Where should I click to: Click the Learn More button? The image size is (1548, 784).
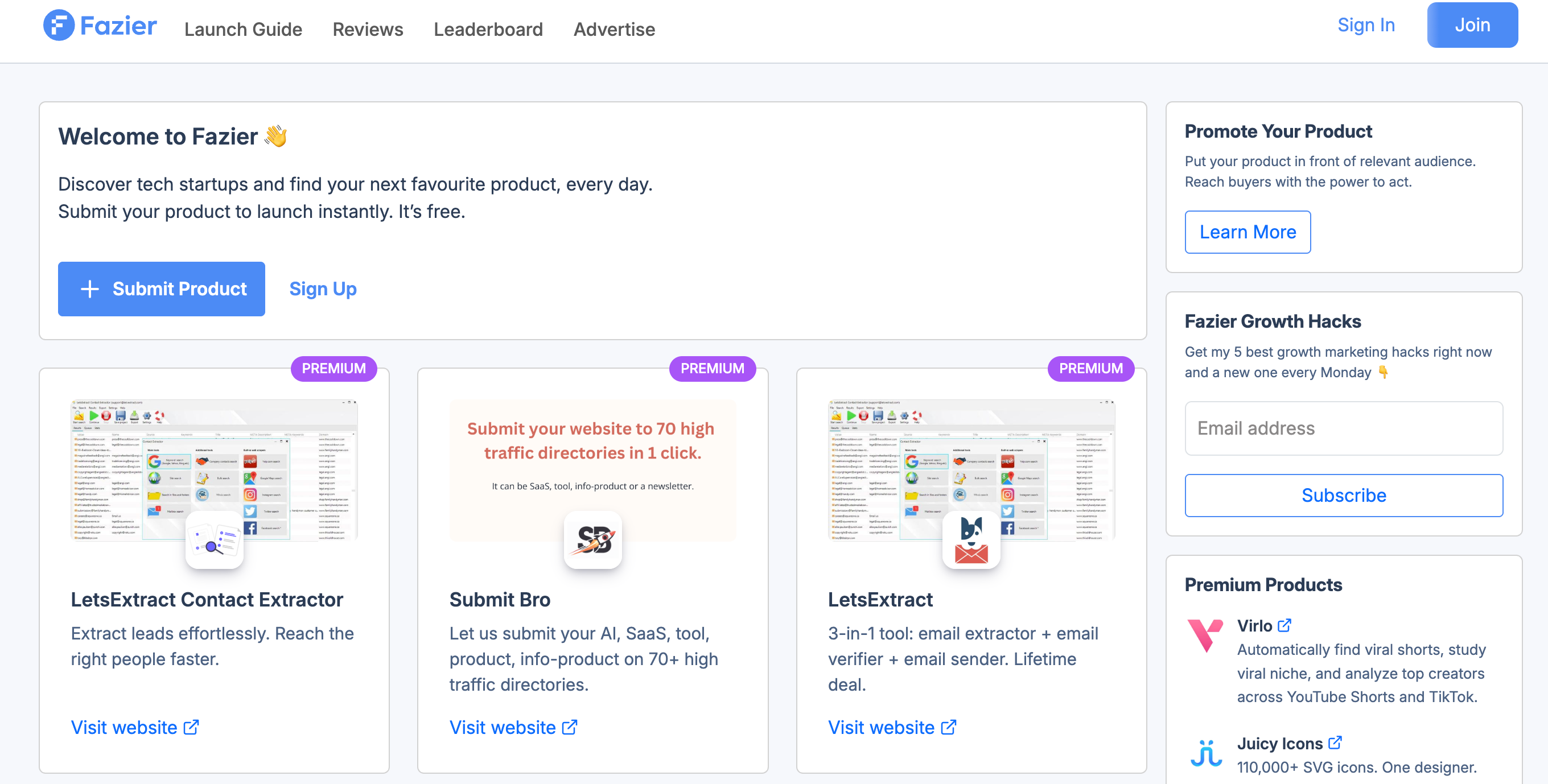click(x=1247, y=232)
